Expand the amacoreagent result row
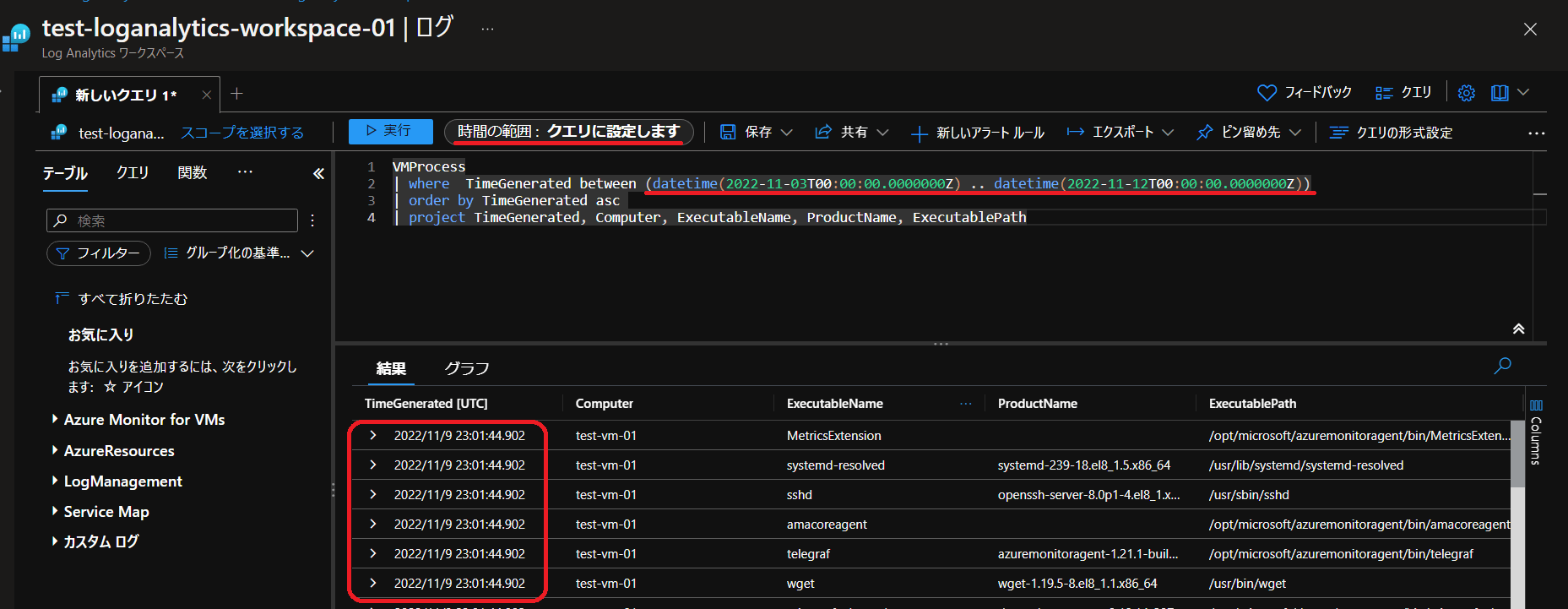 (372, 525)
